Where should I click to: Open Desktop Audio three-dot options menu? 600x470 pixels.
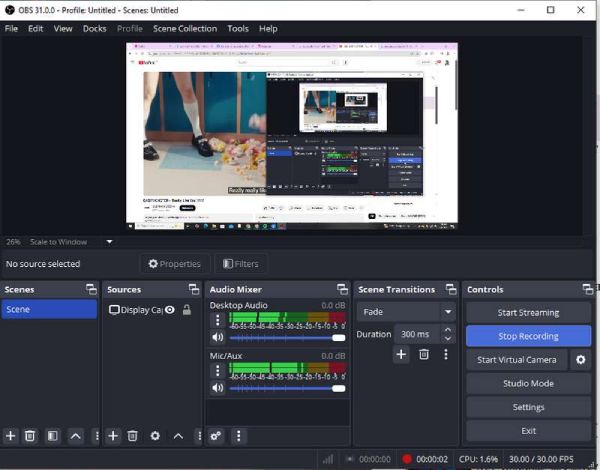[x=218, y=320]
